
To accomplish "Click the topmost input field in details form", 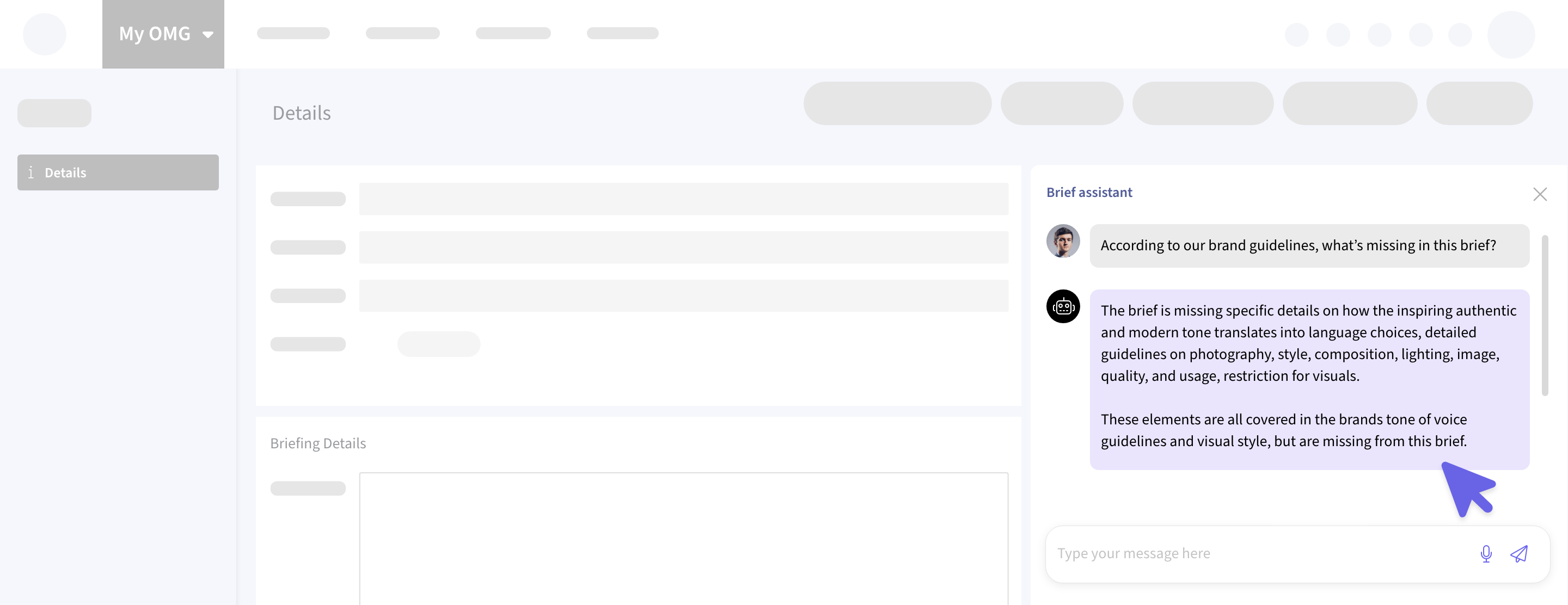I will 683,200.
